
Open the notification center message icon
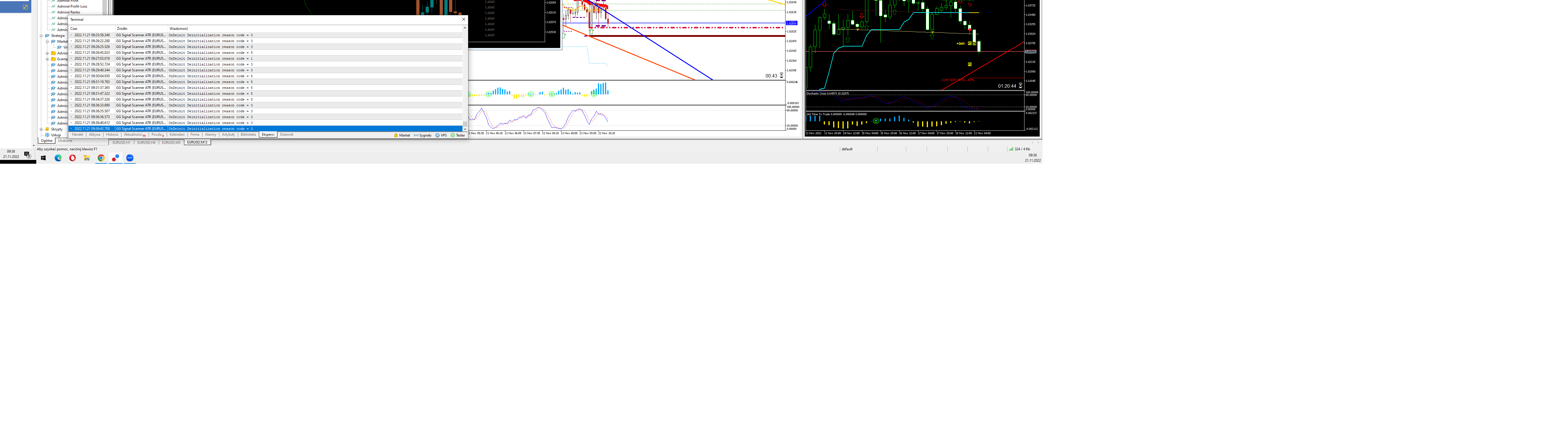coord(27,155)
